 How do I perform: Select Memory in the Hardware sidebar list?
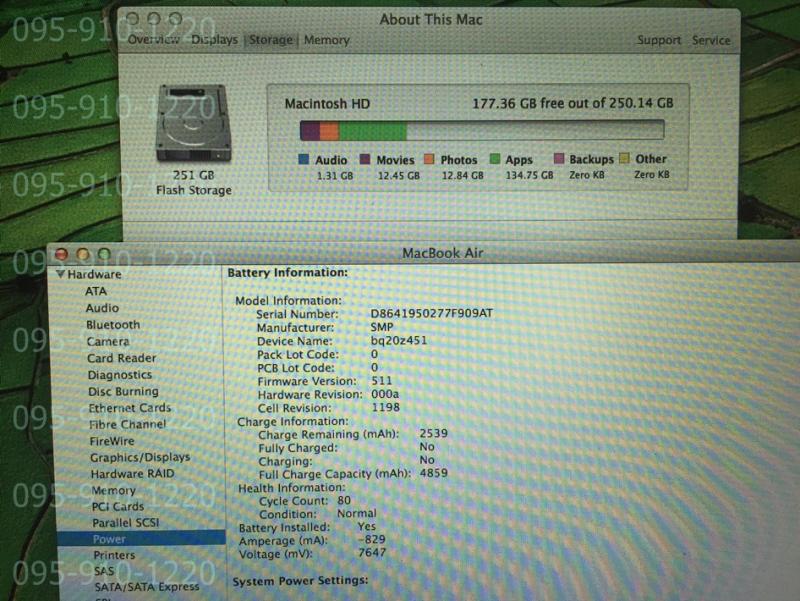click(x=113, y=491)
